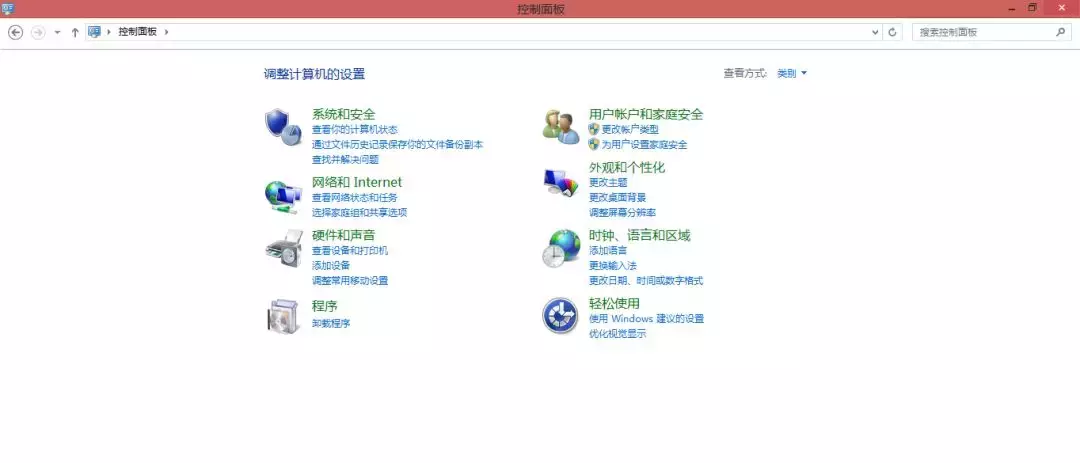Click 通过文件历史记录保存你的文件备份副本 link
Screen dimensions: 1080x463
click(x=397, y=145)
